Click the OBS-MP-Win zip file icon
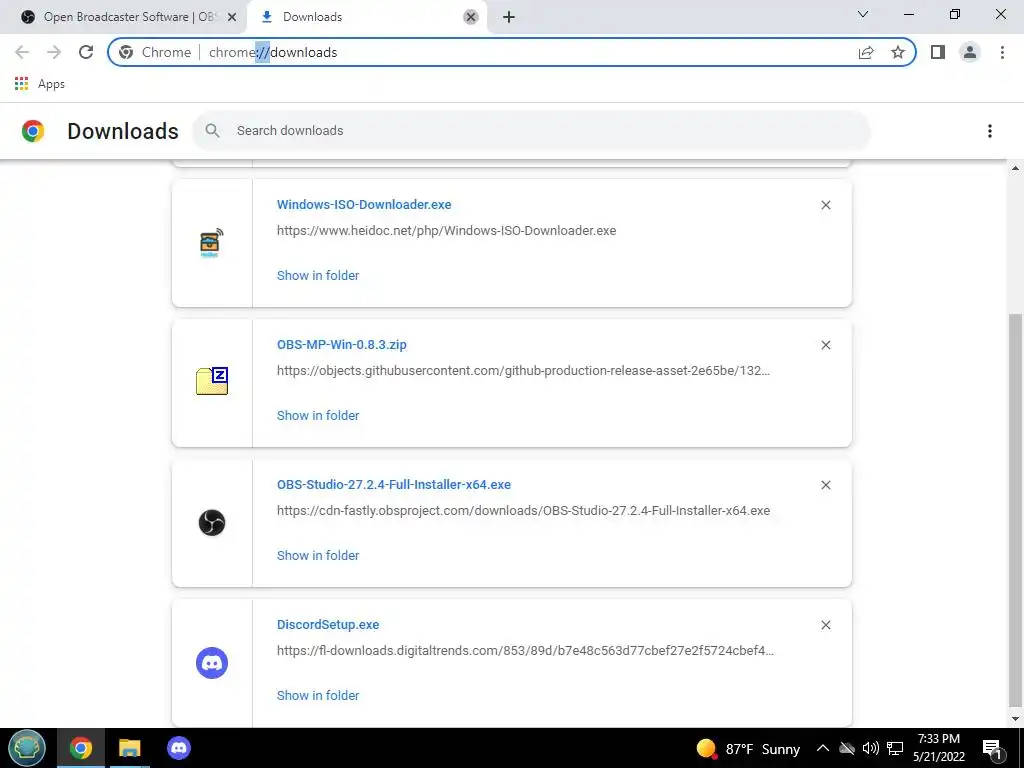Viewport: 1024px width, 768px height. pyautogui.click(x=212, y=381)
